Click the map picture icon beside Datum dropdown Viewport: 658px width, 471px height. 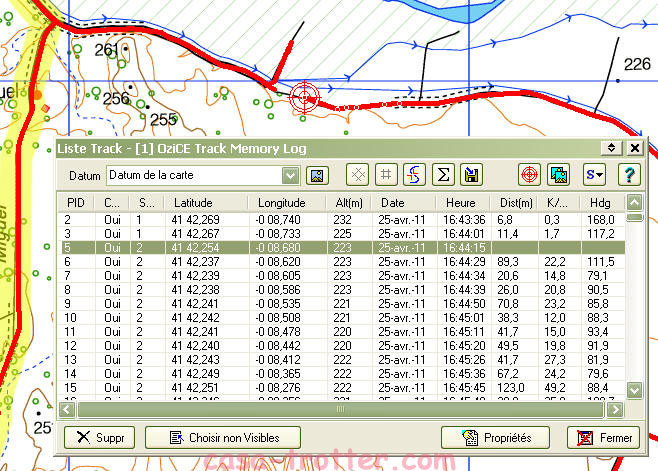[x=317, y=175]
